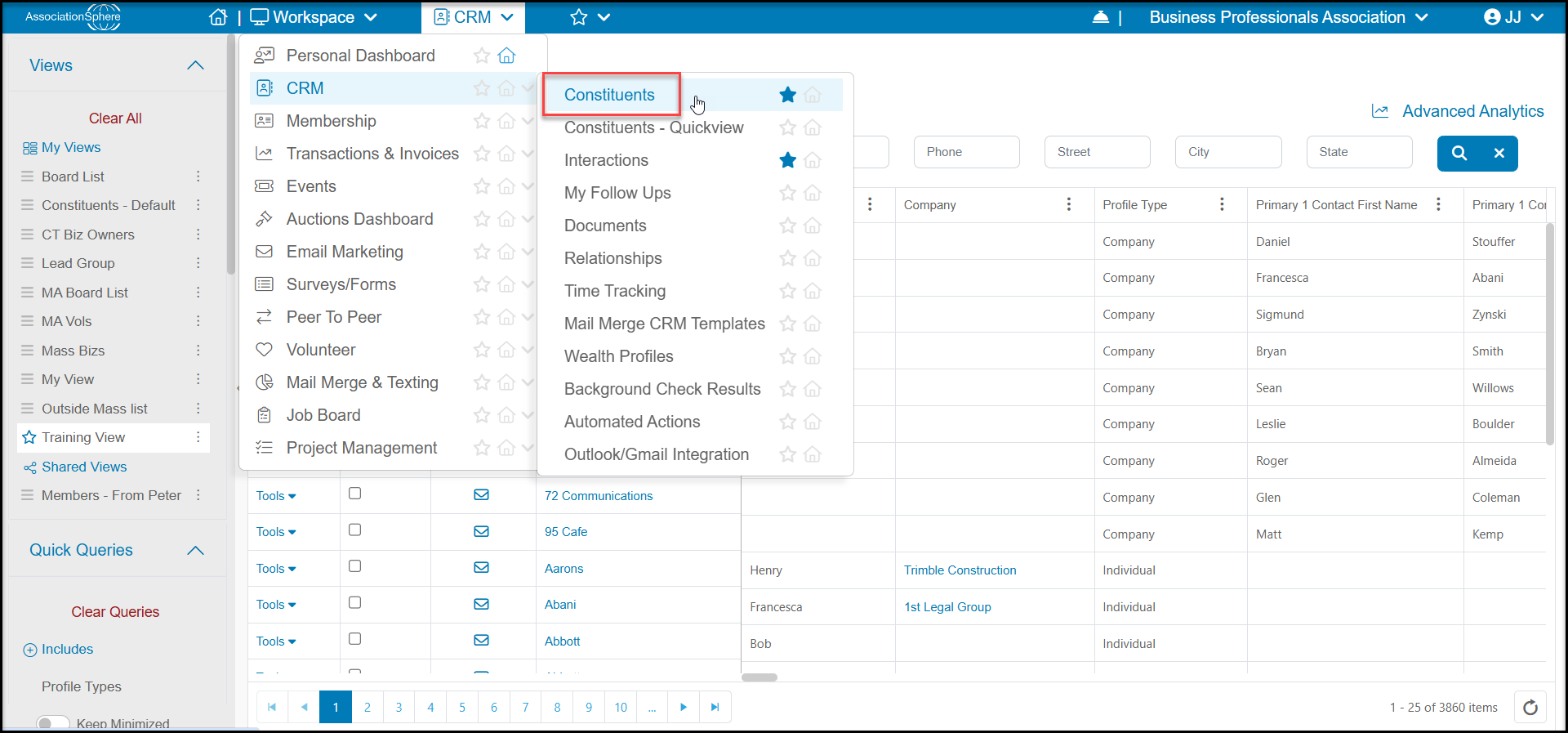Click Clear All in Views panel
1568x733 pixels.
[115, 118]
